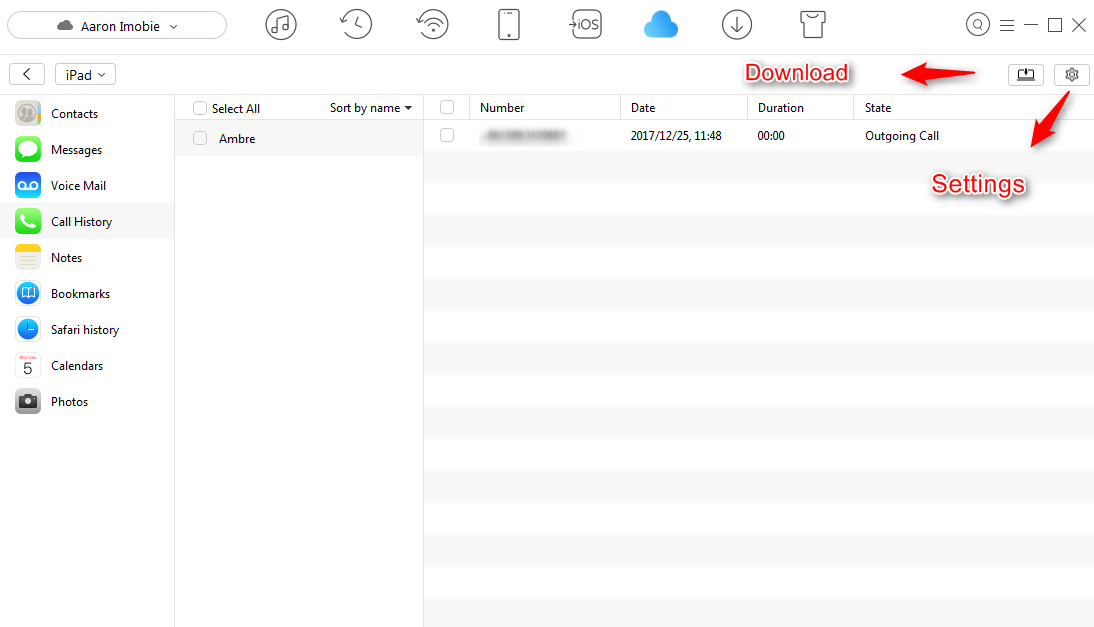Viewport: 1094px width, 627px height.
Task: Select the iOS Mover icon
Action: coord(585,24)
